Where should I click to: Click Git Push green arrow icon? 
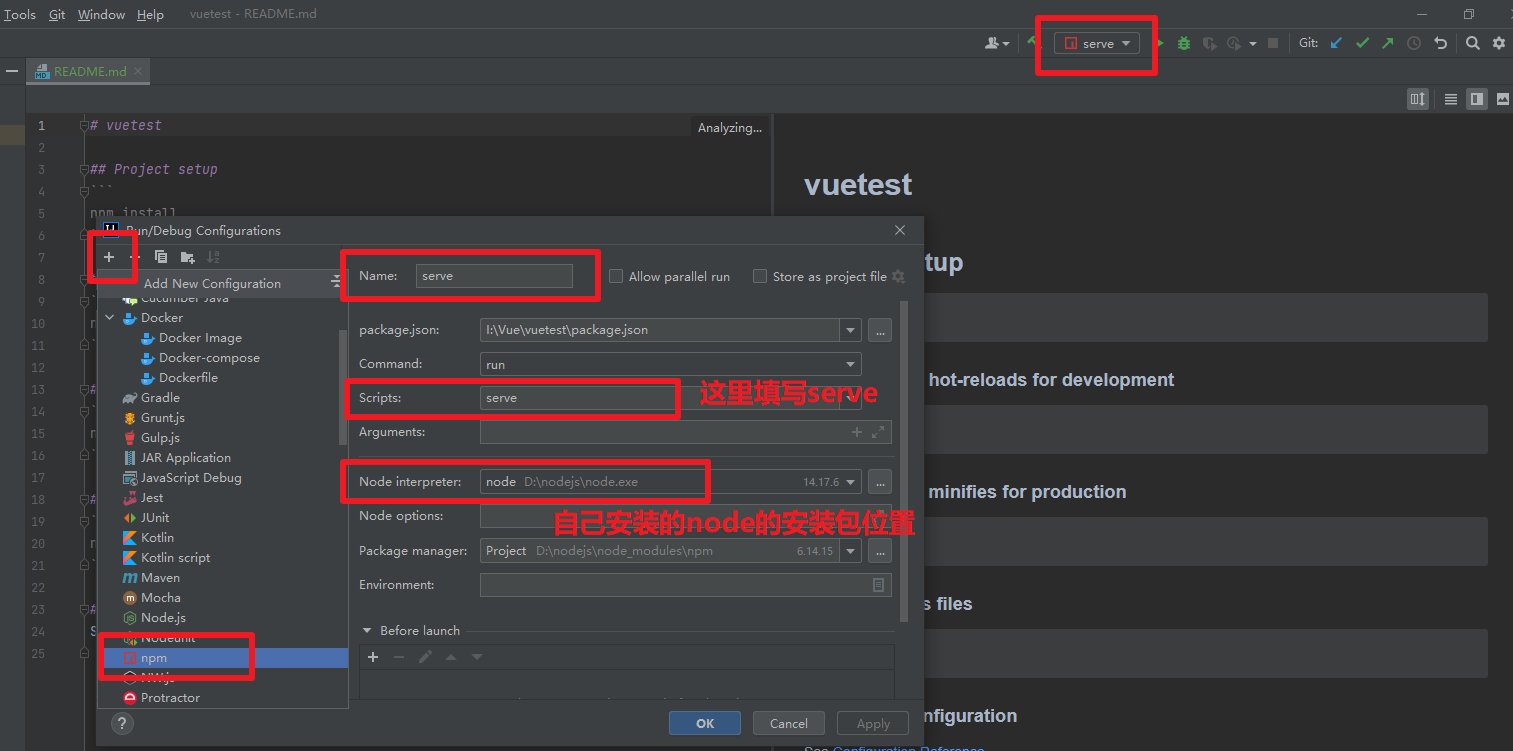(1388, 43)
